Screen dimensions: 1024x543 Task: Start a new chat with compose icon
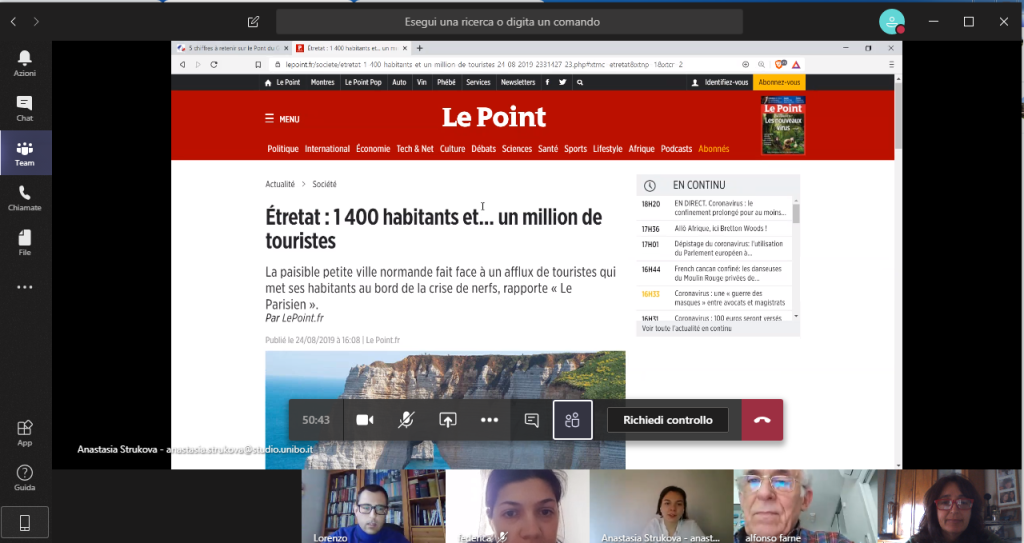click(253, 22)
